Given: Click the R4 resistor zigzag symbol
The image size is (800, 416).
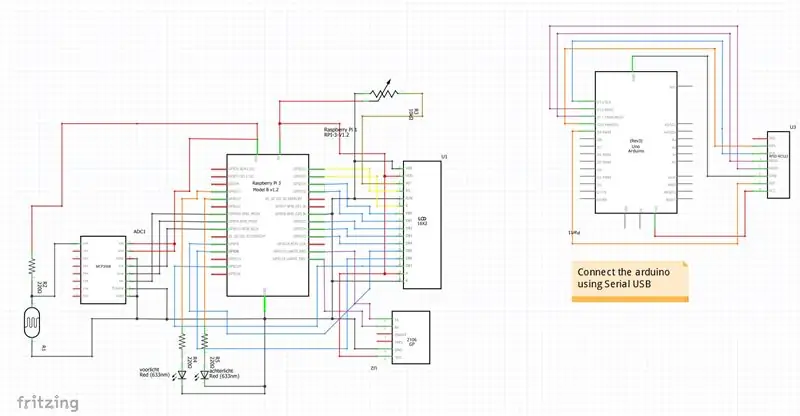Looking at the screenshot, I should coord(182,341).
